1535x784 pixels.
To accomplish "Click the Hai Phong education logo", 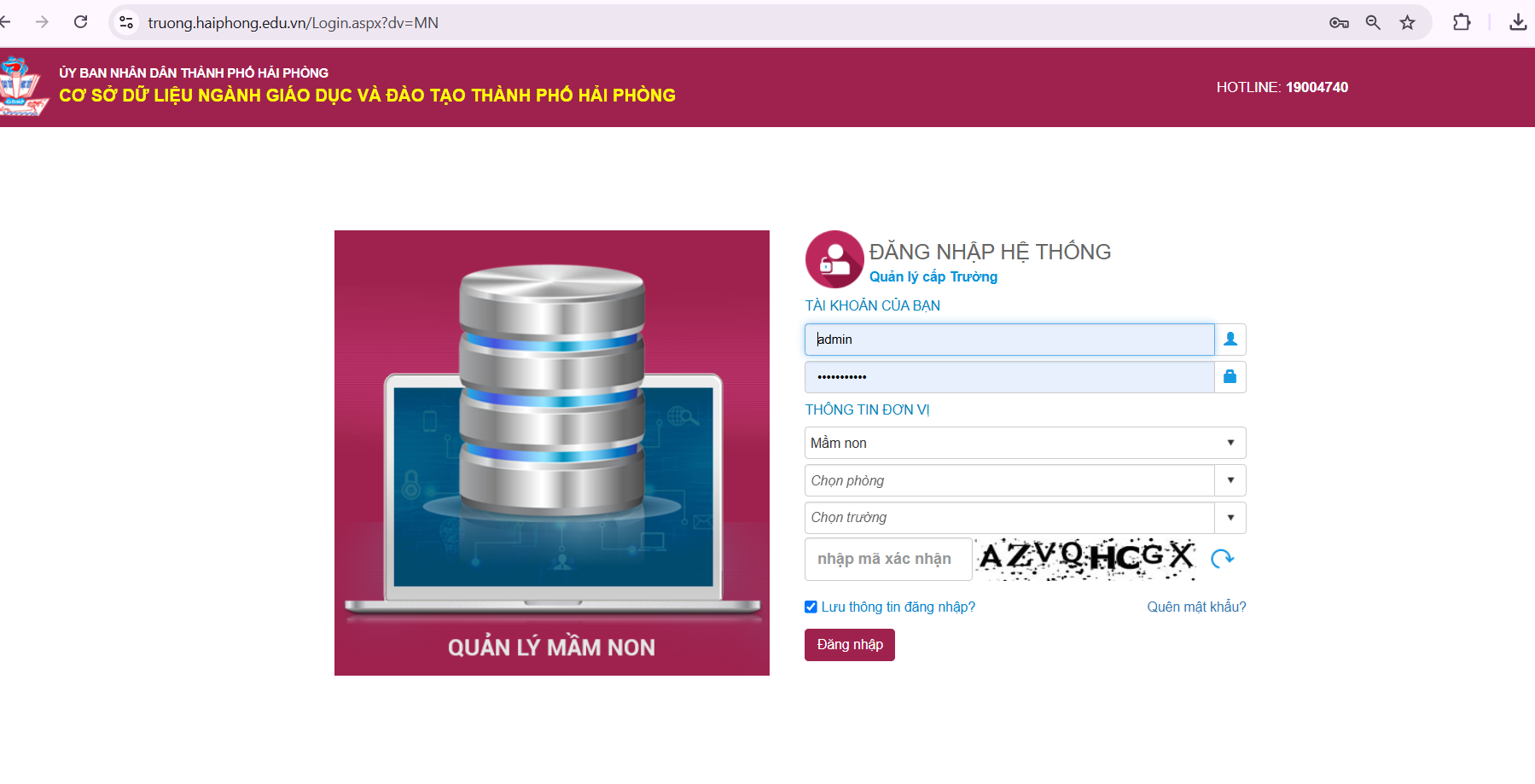I will pyautogui.click(x=21, y=87).
